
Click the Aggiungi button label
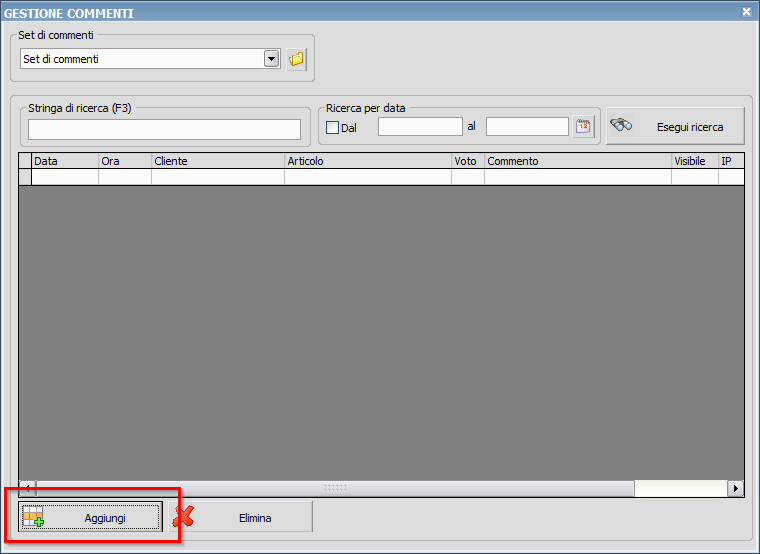coord(105,518)
